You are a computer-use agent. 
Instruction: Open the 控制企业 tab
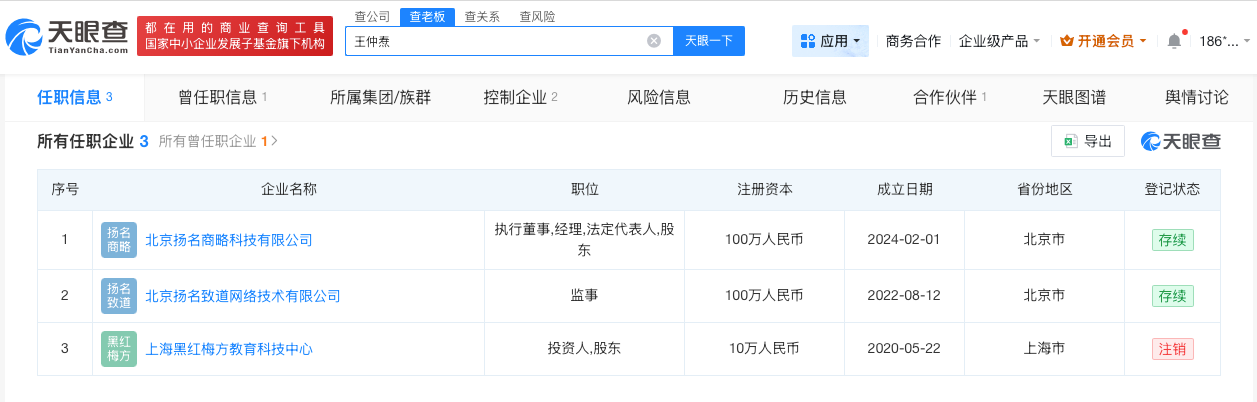click(520, 97)
